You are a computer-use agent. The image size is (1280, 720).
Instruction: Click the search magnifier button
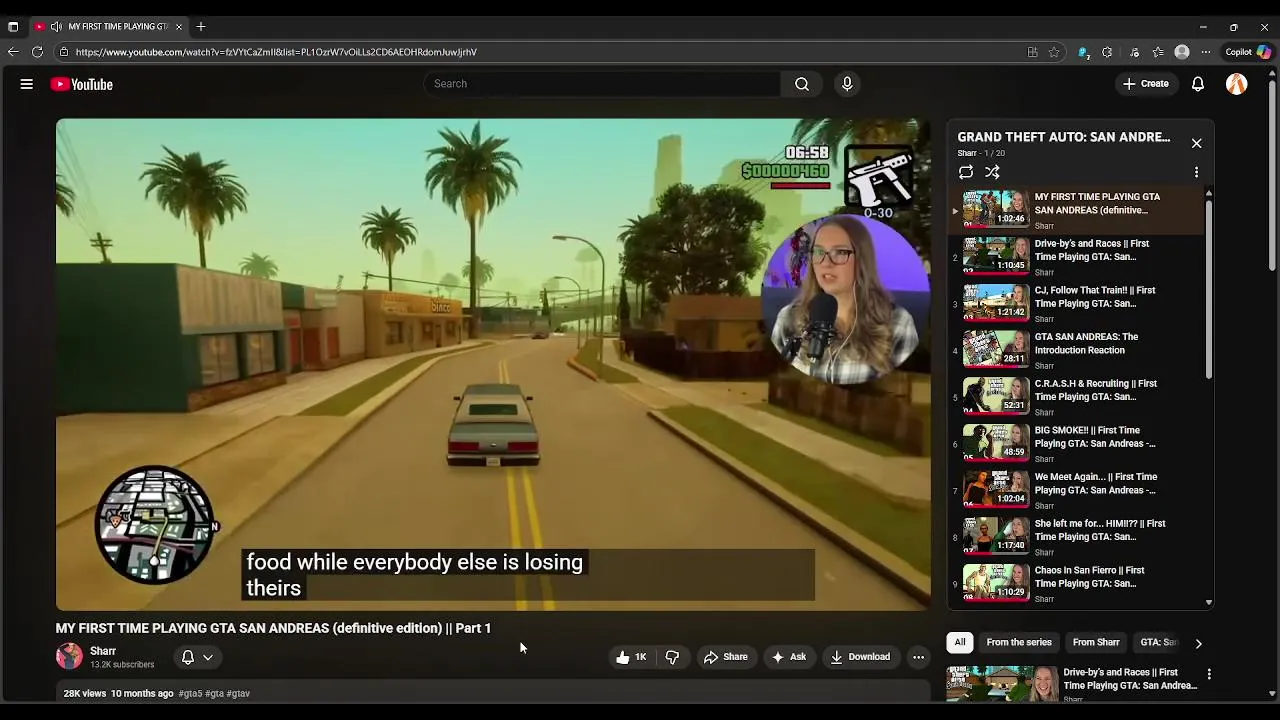click(x=802, y=84)
